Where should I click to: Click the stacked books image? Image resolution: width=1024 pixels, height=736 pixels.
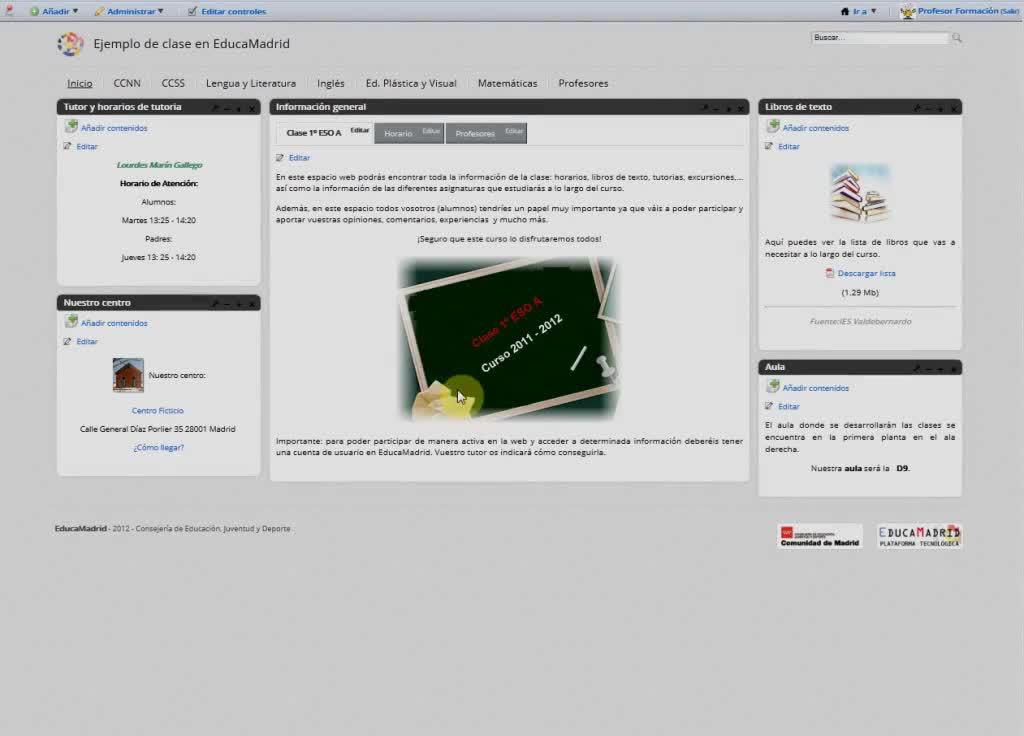[859, 193]
